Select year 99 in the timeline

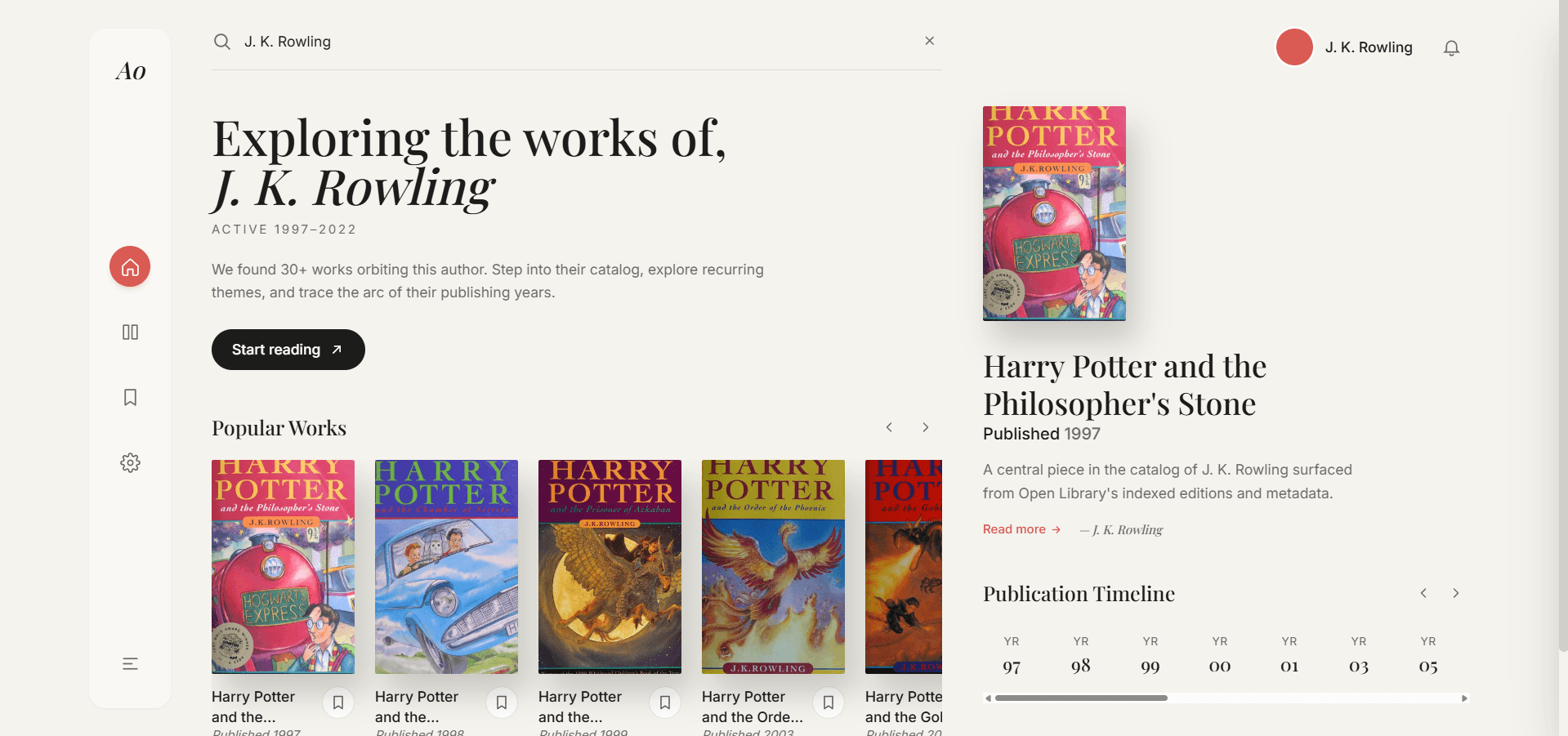click(x=1150, y=656)
